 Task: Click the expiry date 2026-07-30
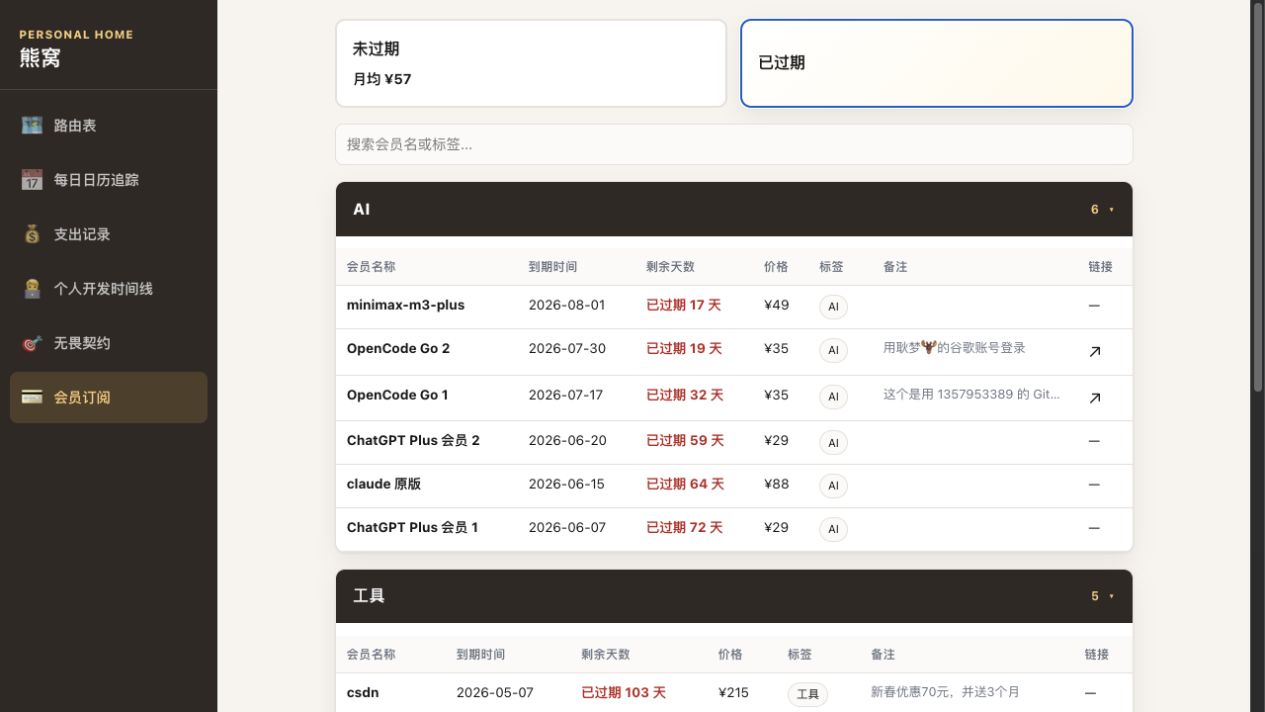click(567, 349)
